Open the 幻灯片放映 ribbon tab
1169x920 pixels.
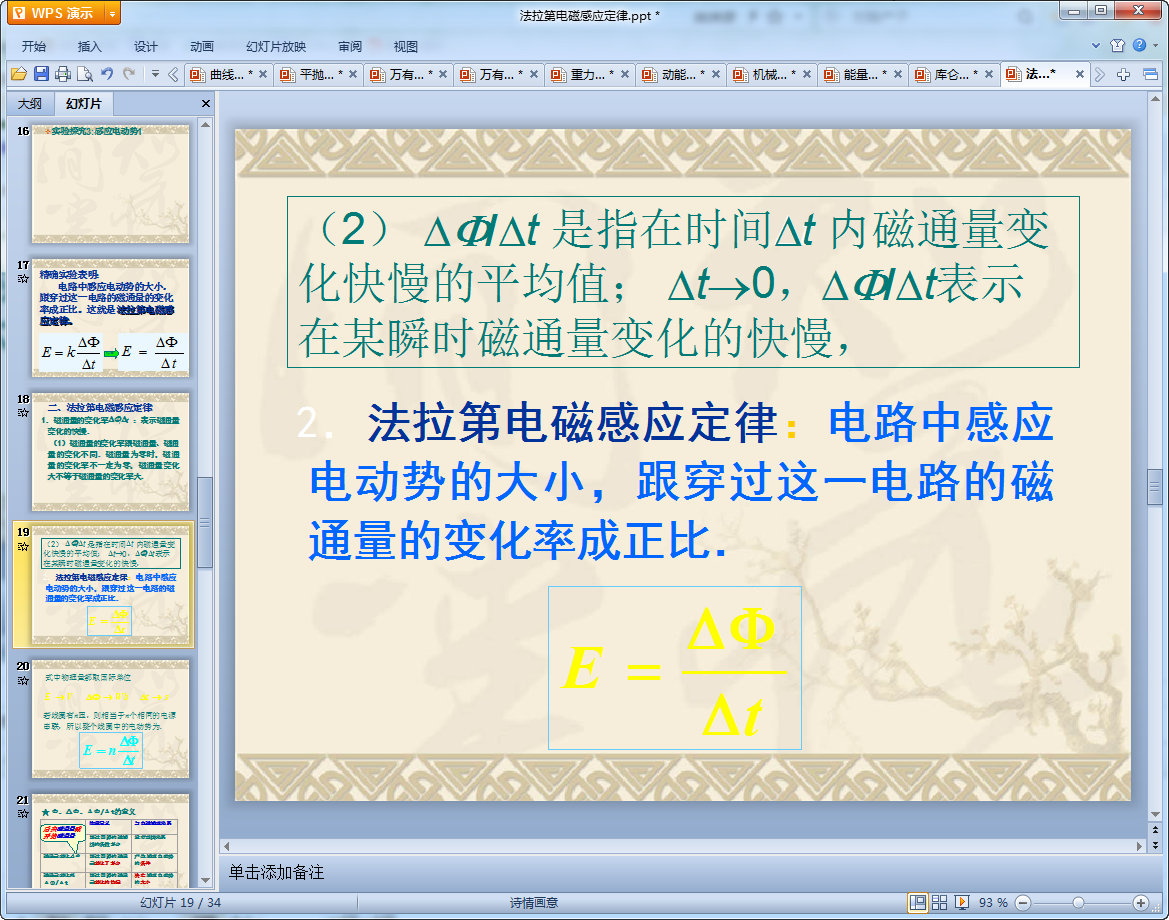[276, 47]
